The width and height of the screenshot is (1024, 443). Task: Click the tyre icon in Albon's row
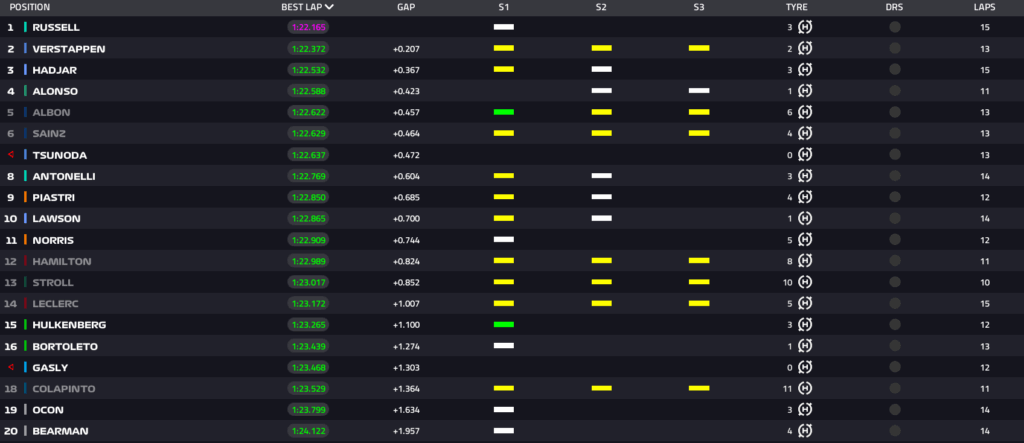pyautogui.click(x=805, y=112)
